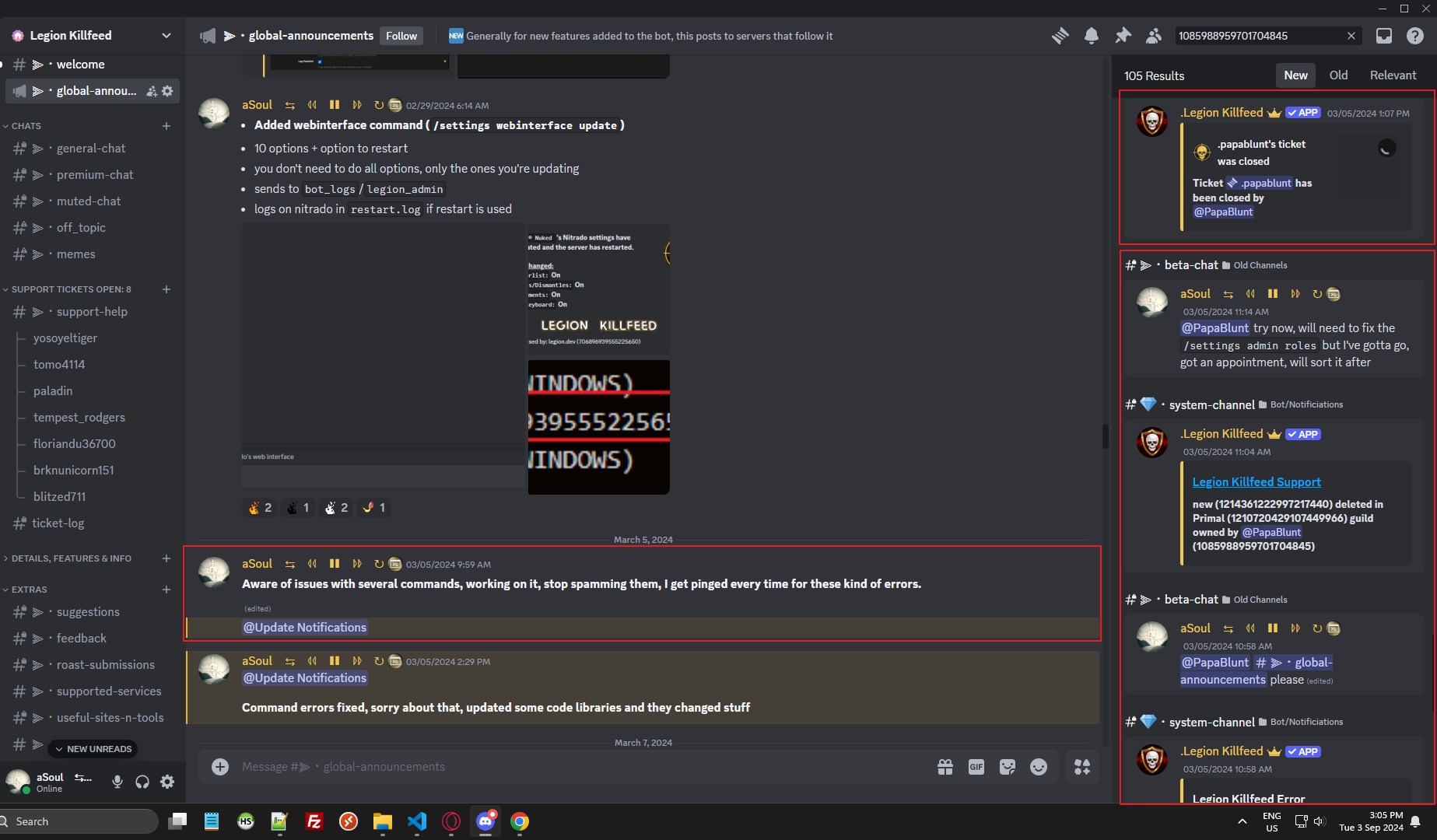Open the gift Nitro picker
This screenshot has height=840, width=1437.
[x=945, y=767]
